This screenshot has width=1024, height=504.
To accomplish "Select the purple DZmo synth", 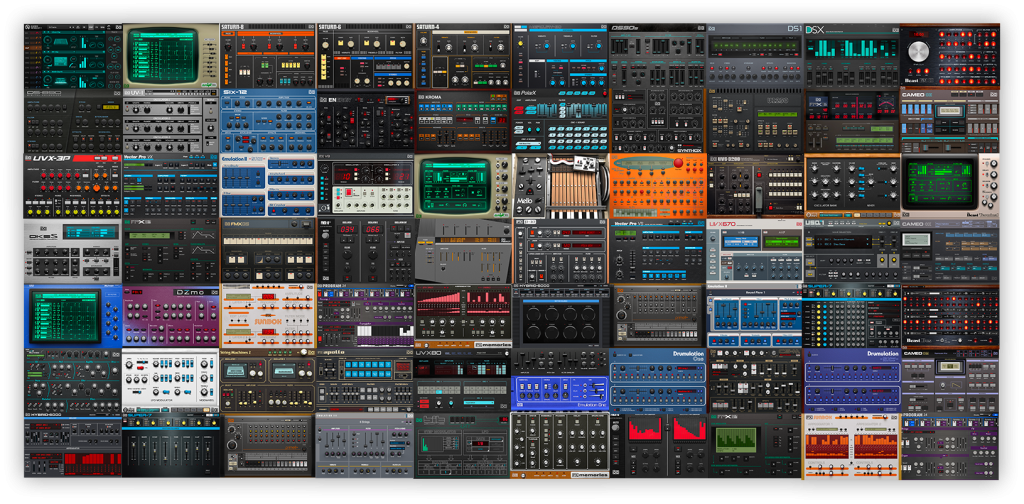I will [x=170, y=315].
